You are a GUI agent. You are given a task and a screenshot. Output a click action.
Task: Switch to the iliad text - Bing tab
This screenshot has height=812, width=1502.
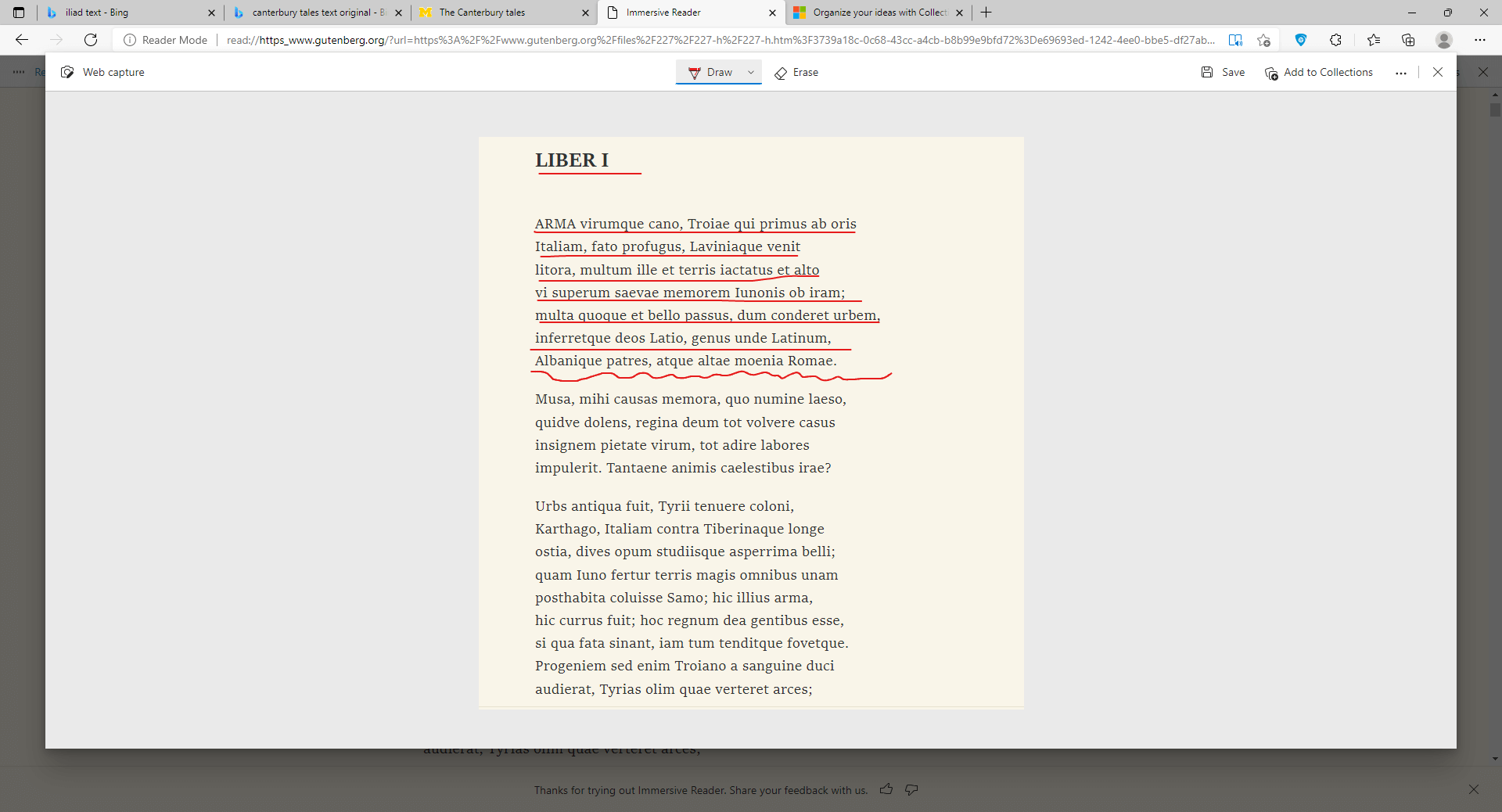pos(125,13)
